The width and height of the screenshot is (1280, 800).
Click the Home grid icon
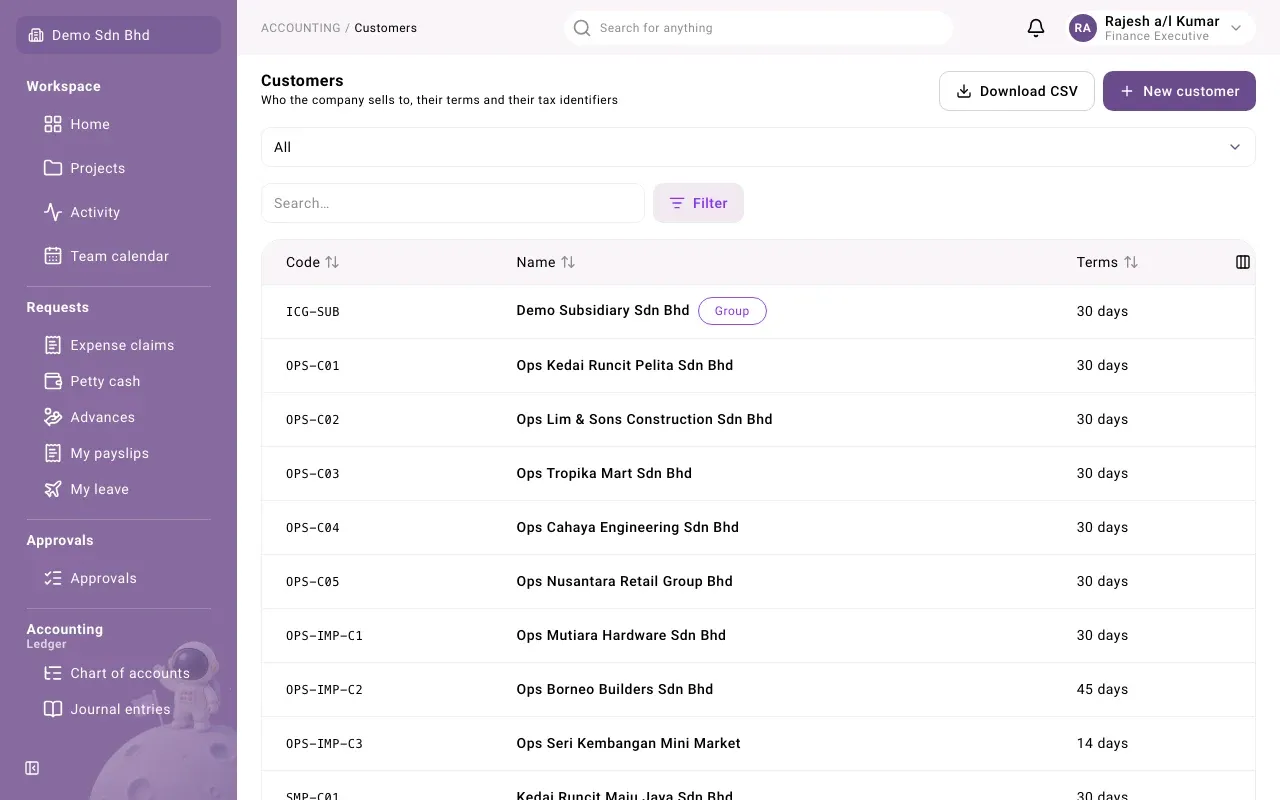tap(53, 124)
